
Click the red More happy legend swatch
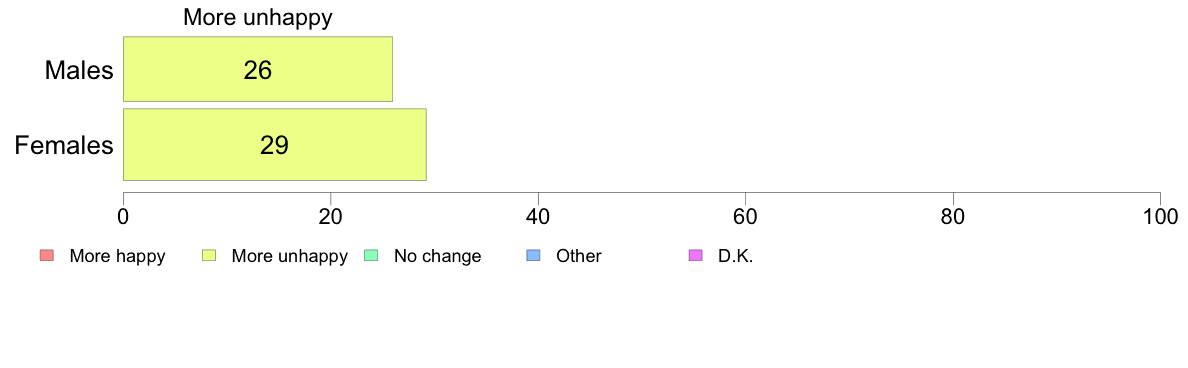point(45,256)
